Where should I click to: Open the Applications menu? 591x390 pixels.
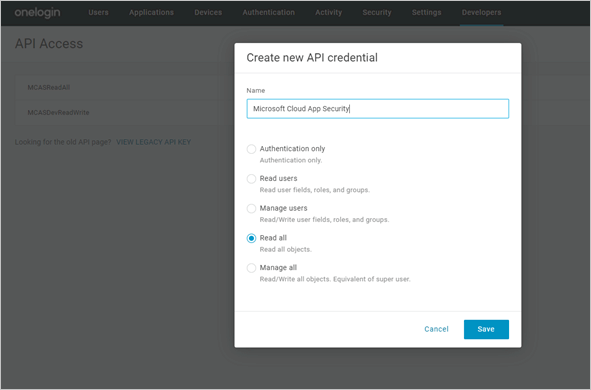tap(152, 12)
